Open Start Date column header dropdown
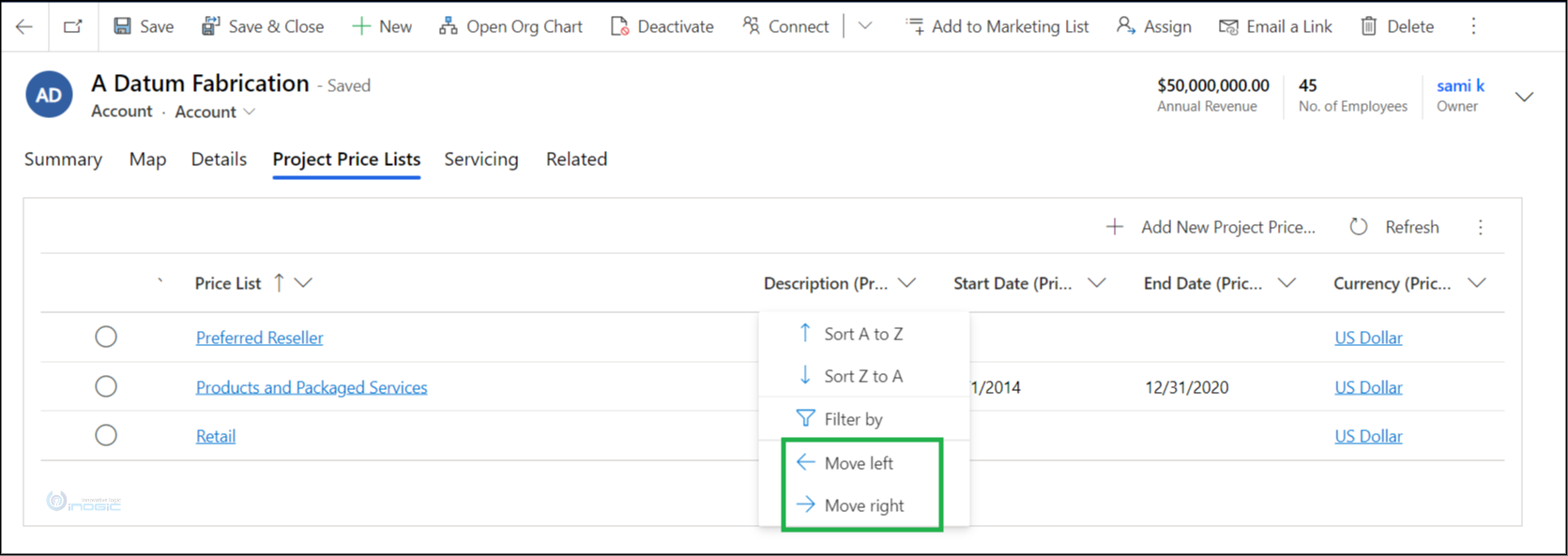Screen dimensions: 1568x556 pos(1096,283)
